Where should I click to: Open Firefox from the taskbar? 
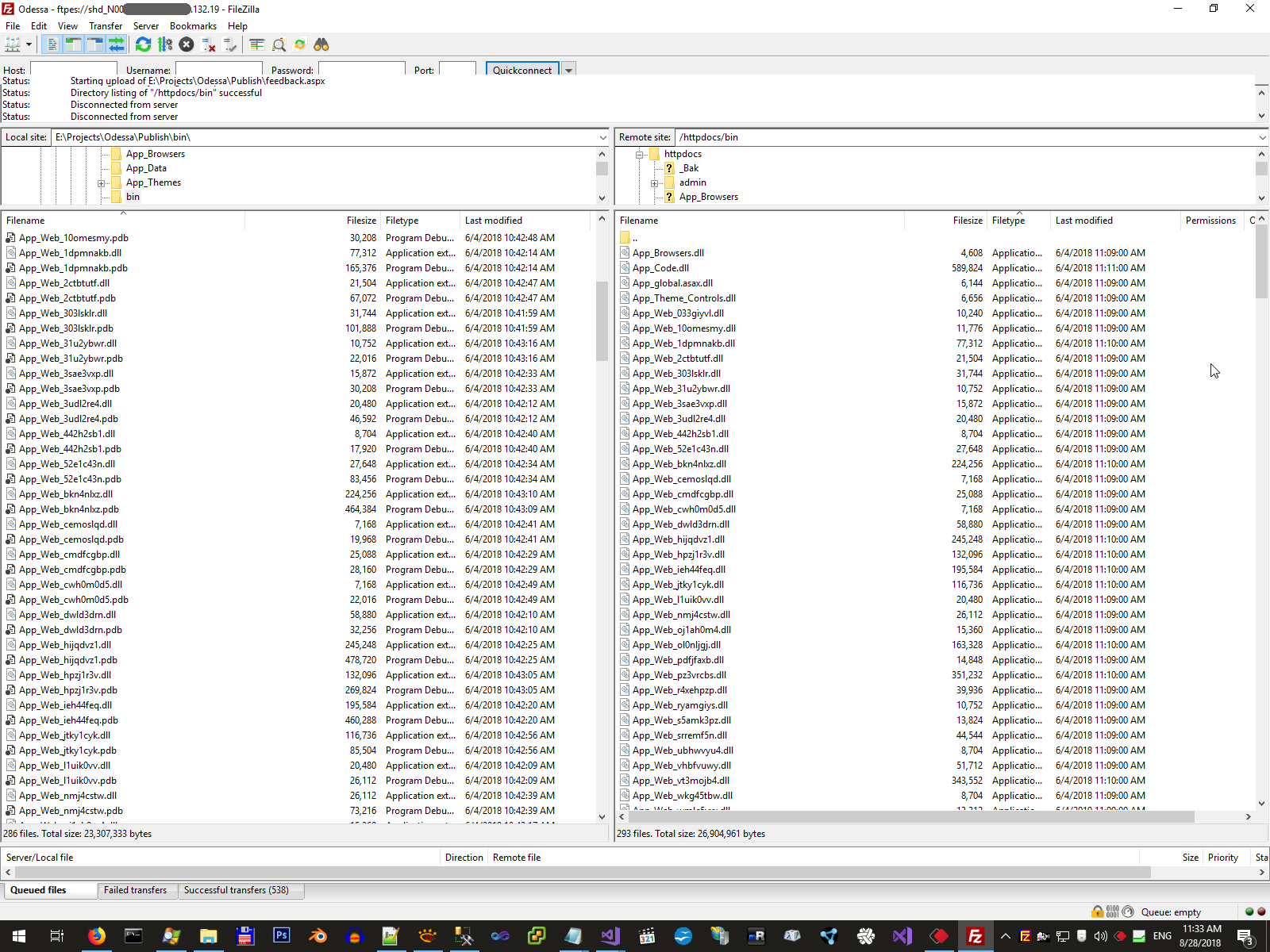97,936
